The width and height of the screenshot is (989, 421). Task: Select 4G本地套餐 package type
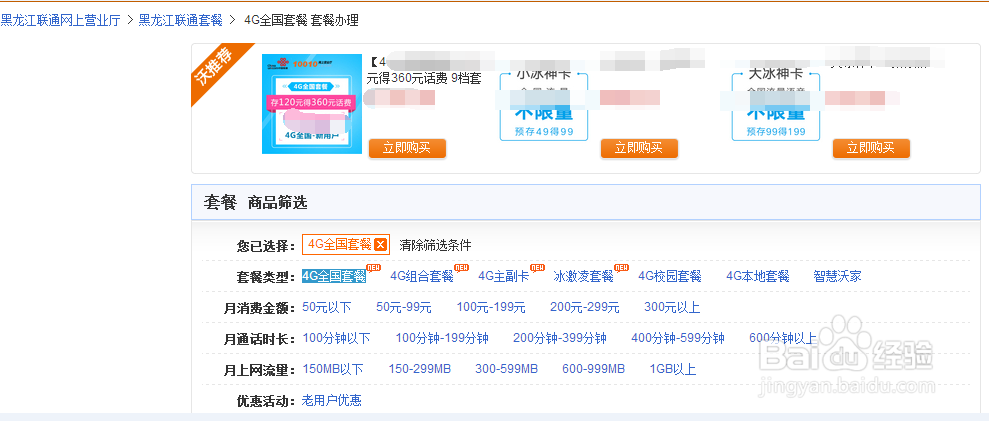click(758, 276)
